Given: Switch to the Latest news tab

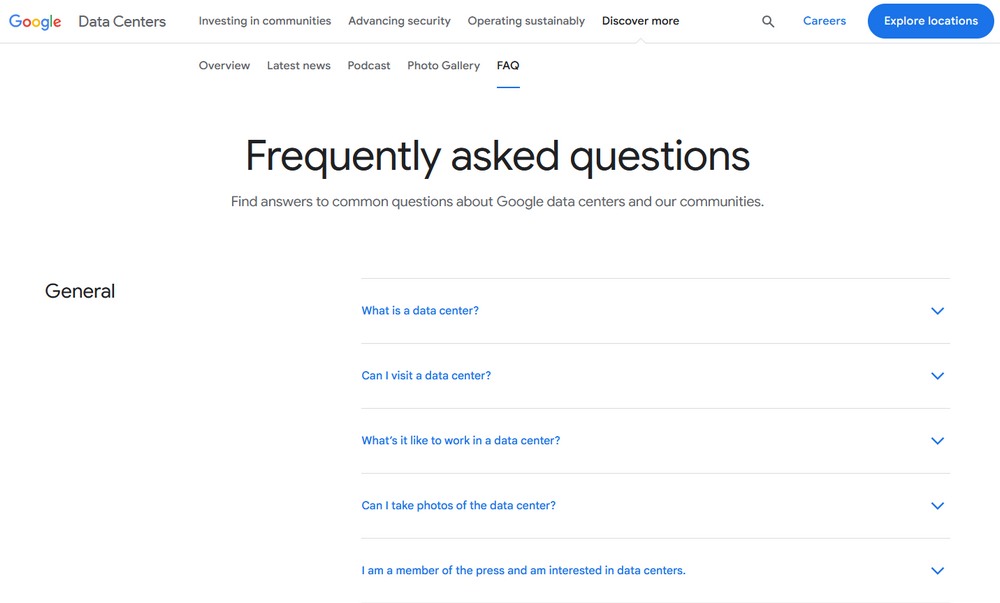Looking at the screenshot, I should point(298,66).
